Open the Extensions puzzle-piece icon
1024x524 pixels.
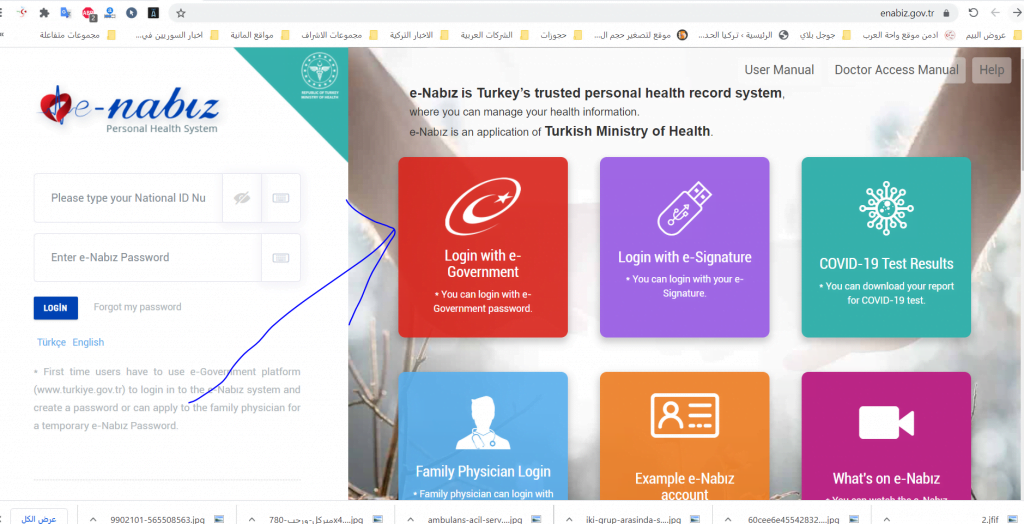point(44,12)
